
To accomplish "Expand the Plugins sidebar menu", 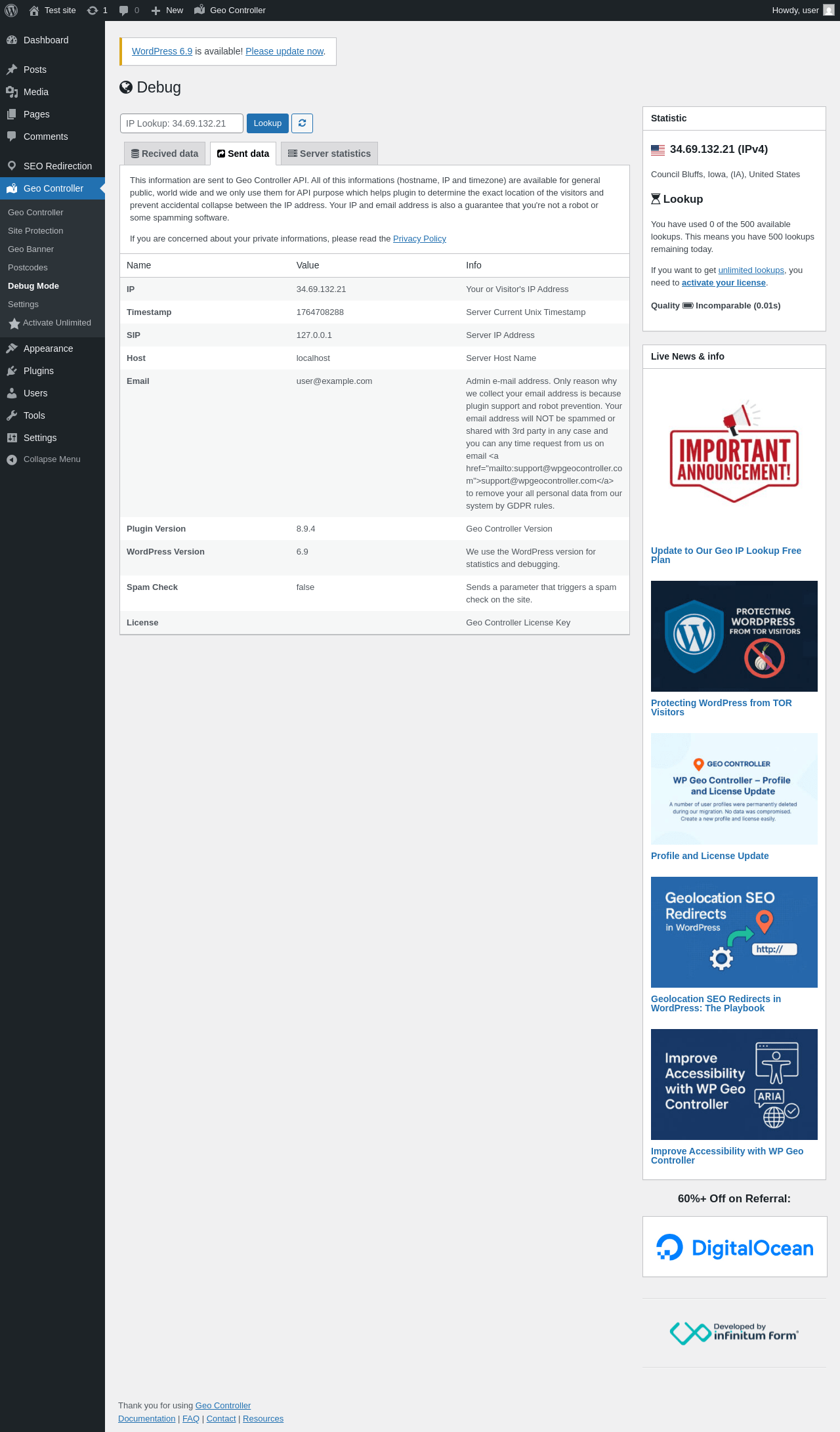I will click(39, 371).
